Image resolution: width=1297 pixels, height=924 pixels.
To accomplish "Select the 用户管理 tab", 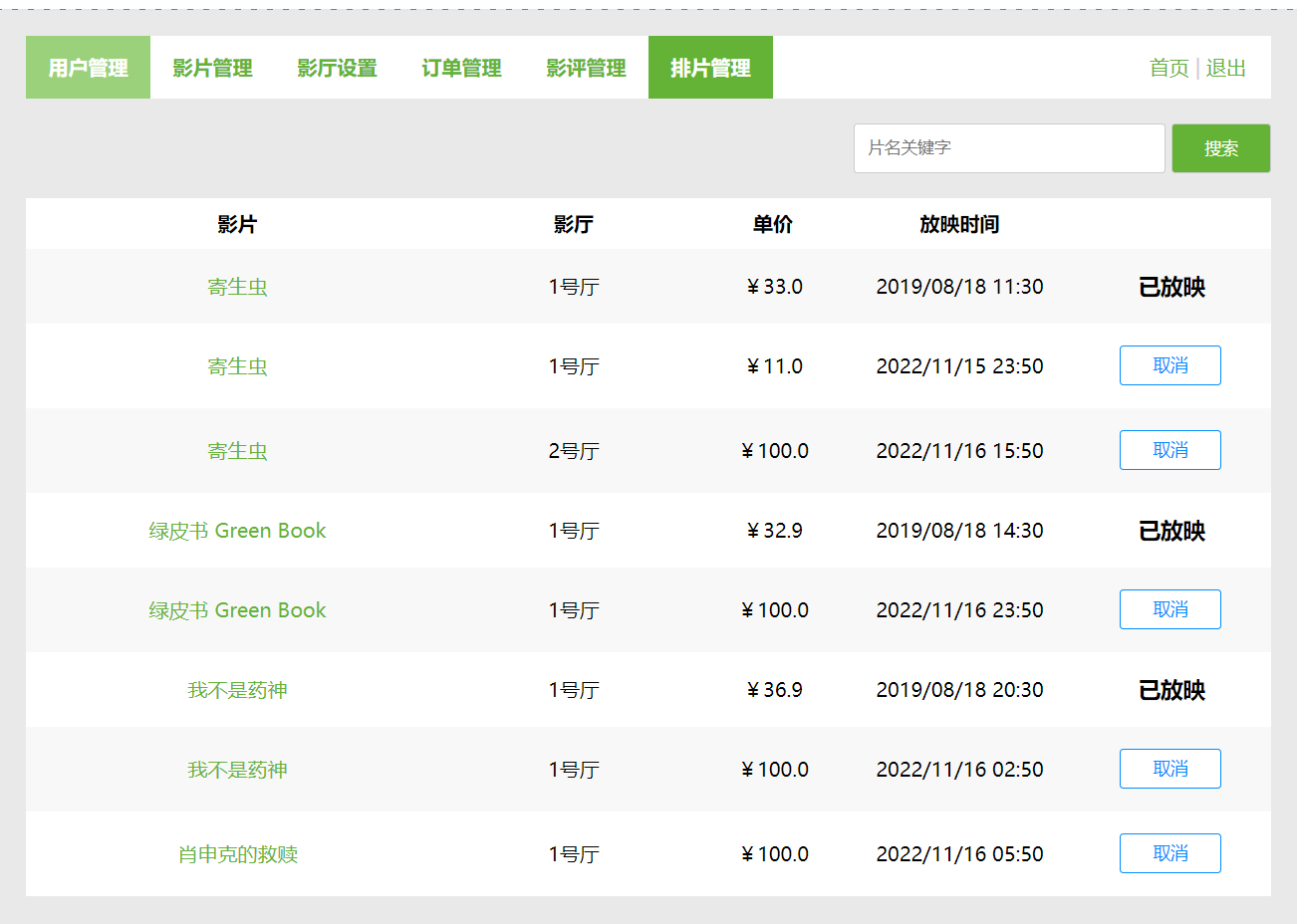I will click(x=88, y=68).
